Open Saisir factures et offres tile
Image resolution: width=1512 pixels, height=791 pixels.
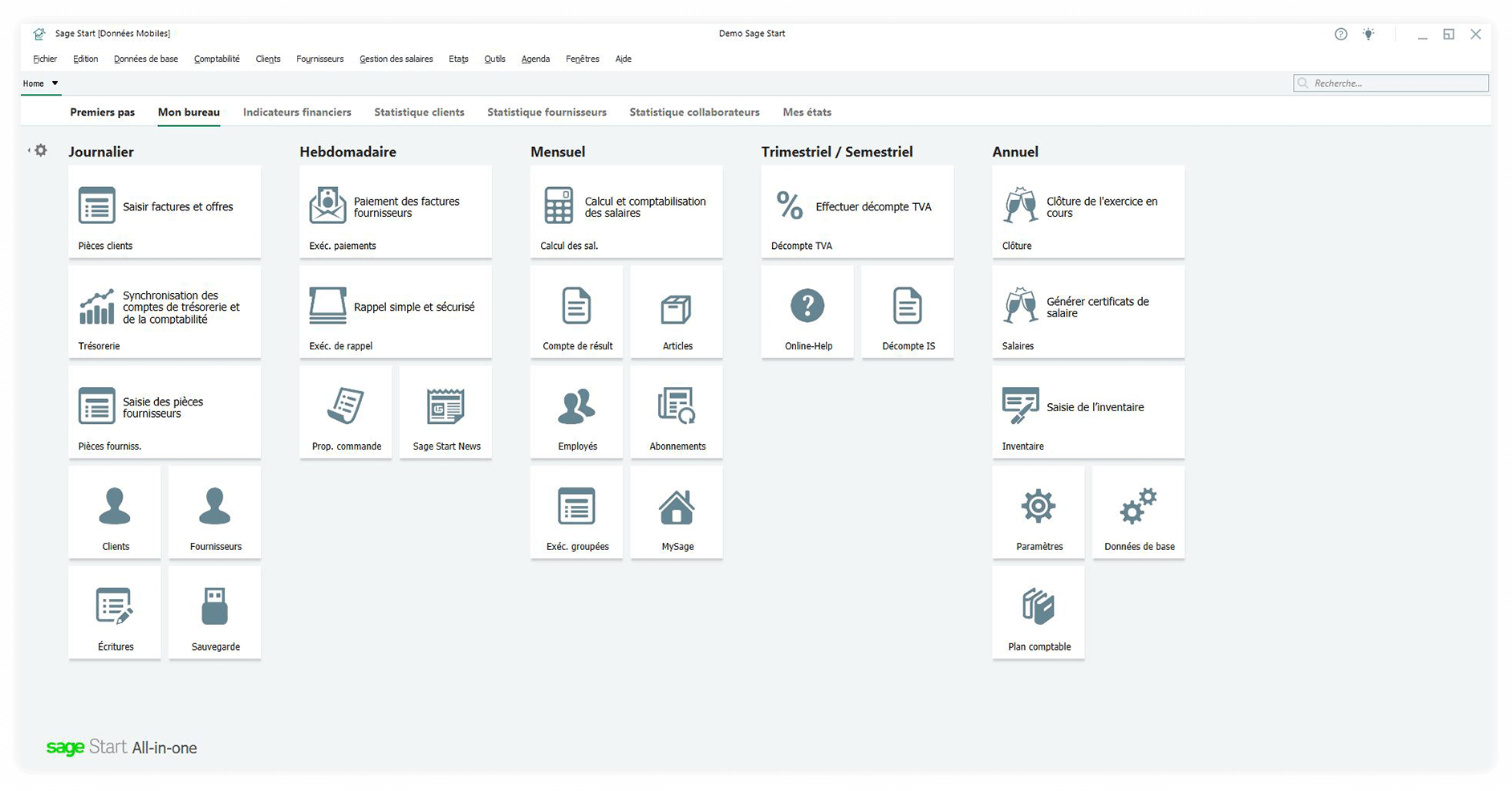165,212
